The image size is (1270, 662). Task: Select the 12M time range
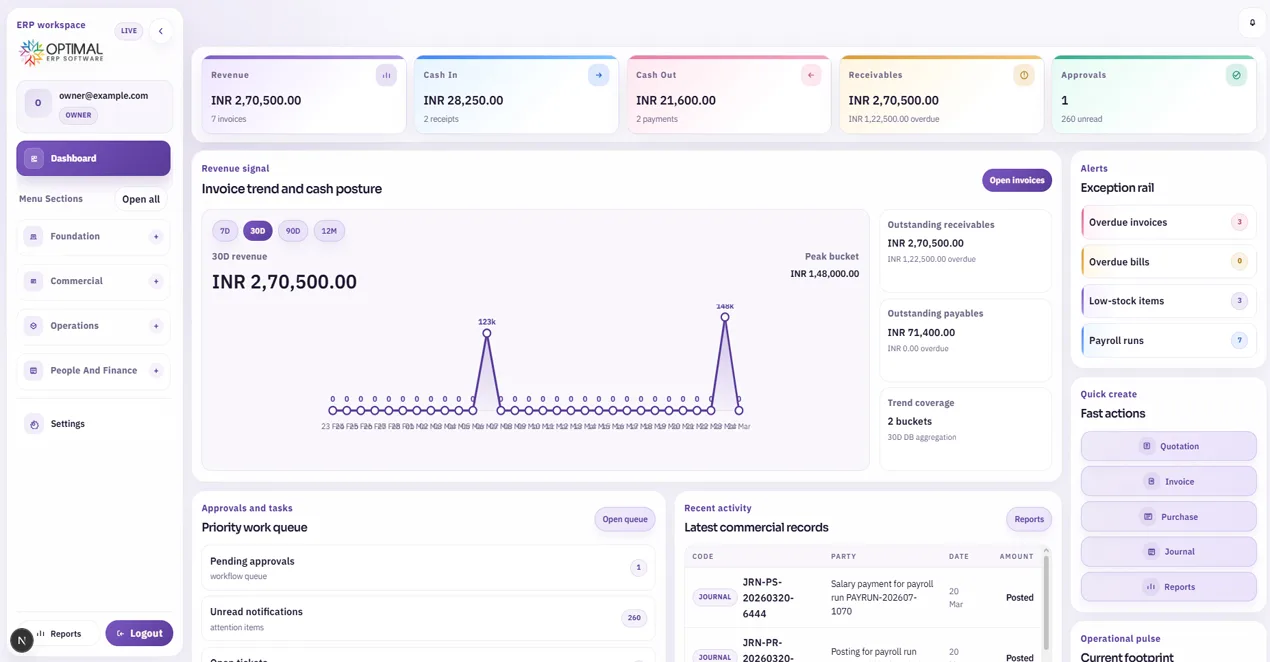329,231
